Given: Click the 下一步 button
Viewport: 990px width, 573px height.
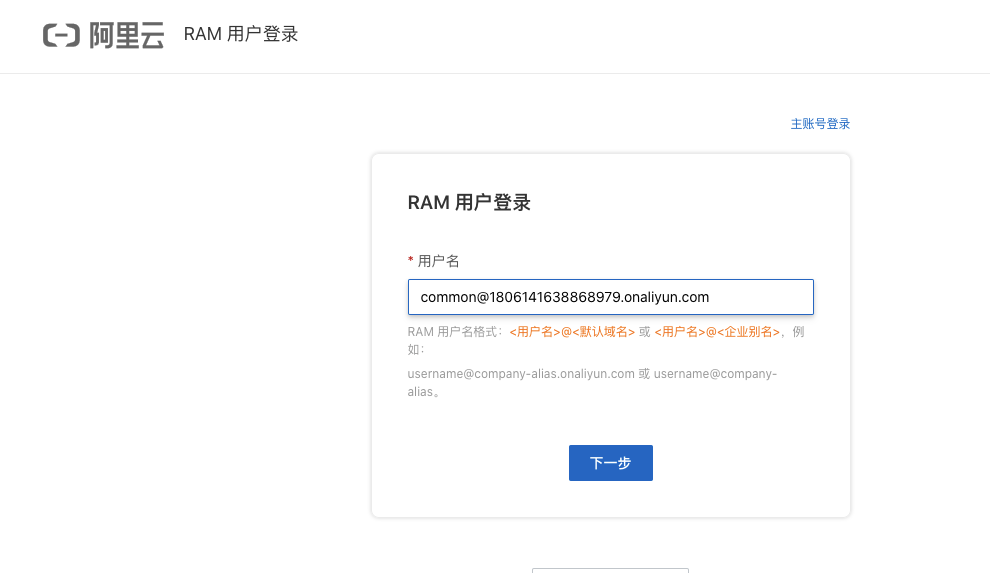Looking at the screenshot, I should coord(611,463).
